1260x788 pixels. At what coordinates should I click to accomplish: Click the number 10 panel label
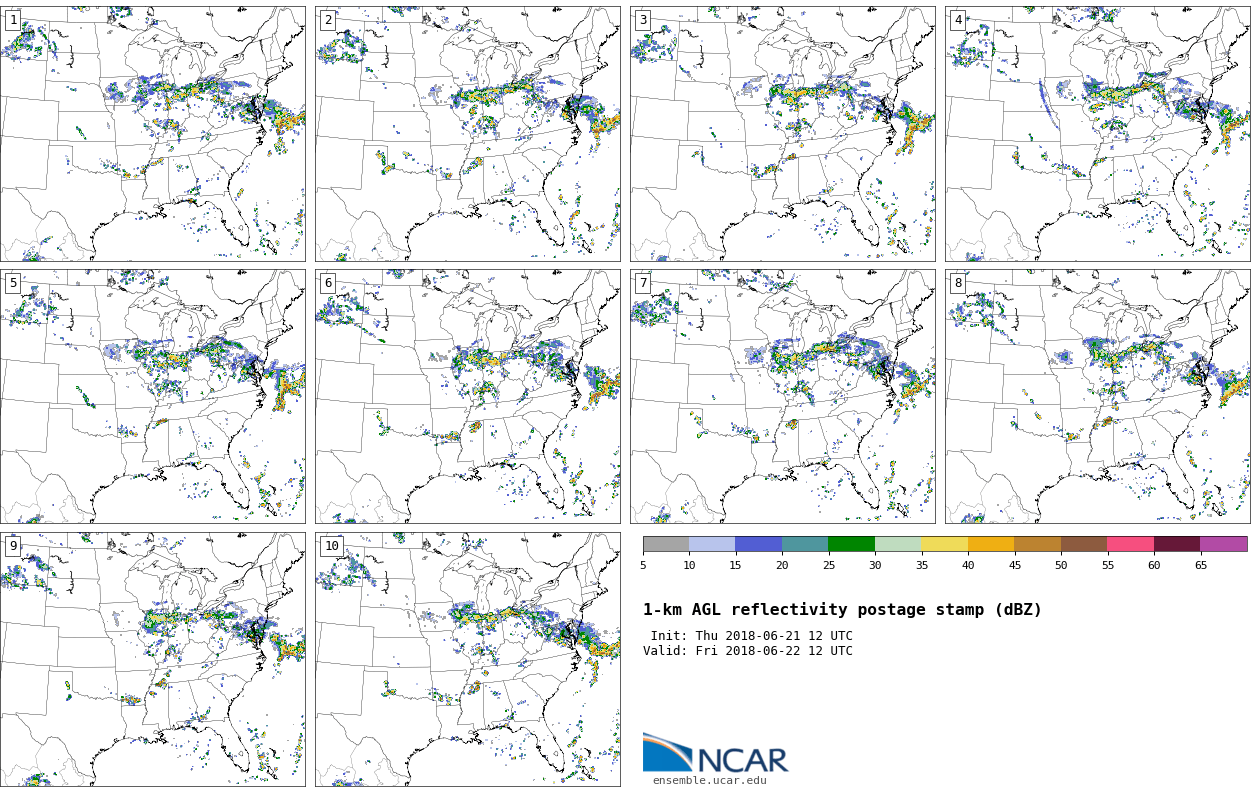click(331, 546)
